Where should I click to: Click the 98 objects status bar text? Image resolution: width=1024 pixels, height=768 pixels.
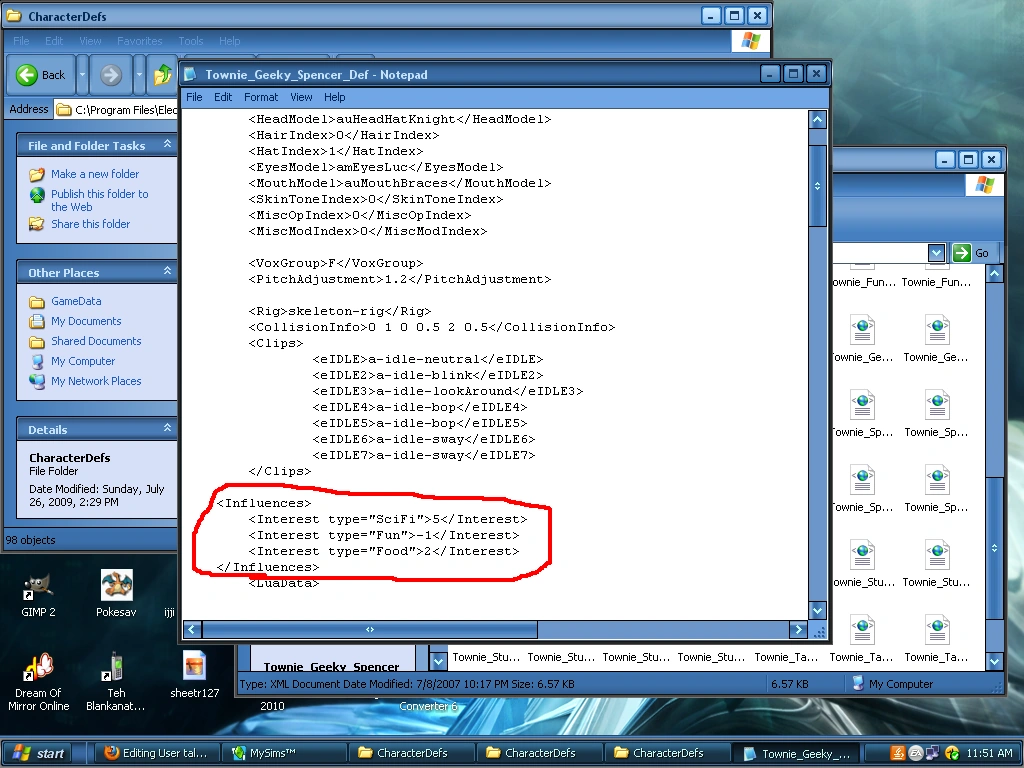[31, 540]
